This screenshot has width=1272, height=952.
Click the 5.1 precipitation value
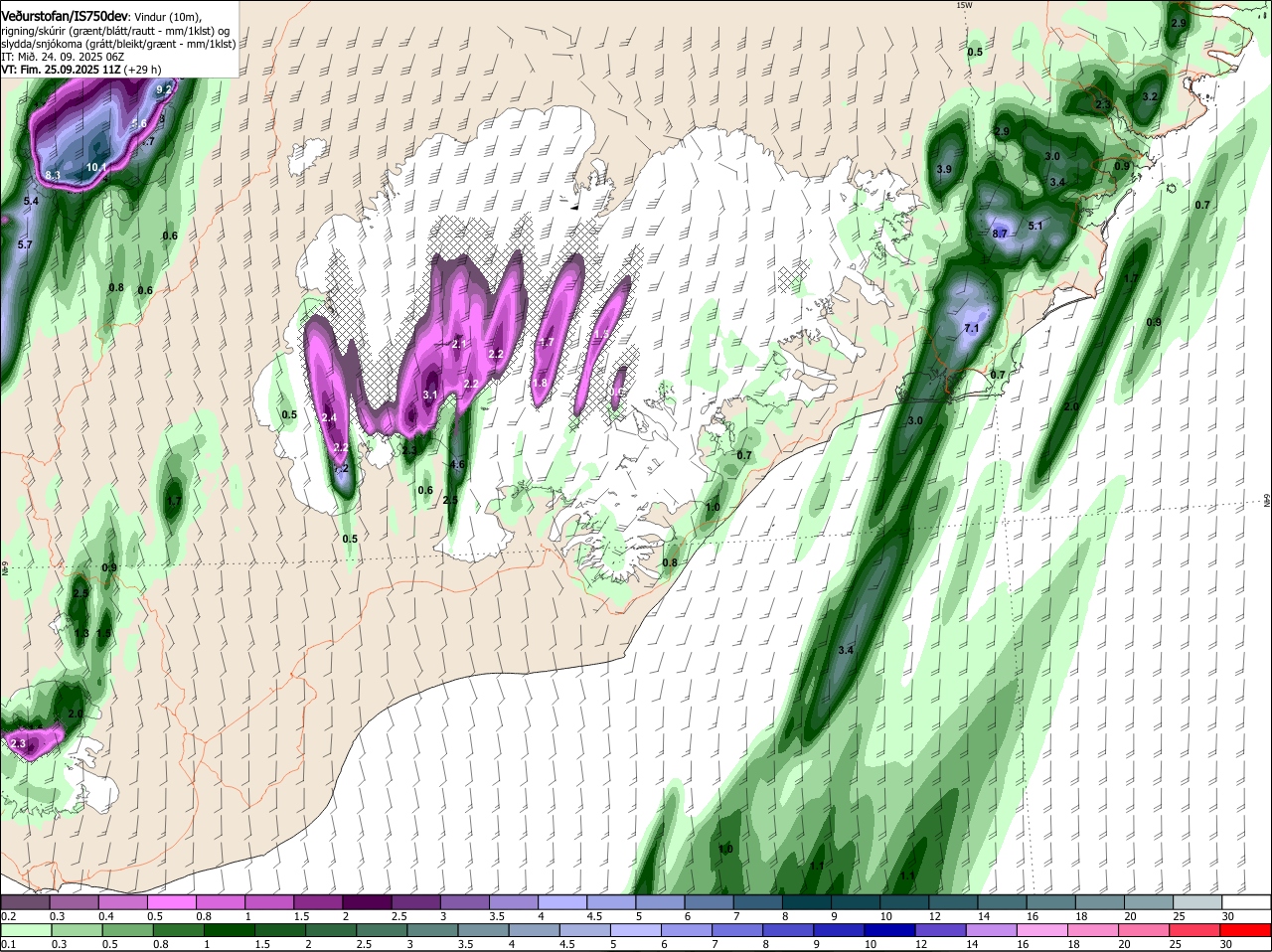(1034, 226)
